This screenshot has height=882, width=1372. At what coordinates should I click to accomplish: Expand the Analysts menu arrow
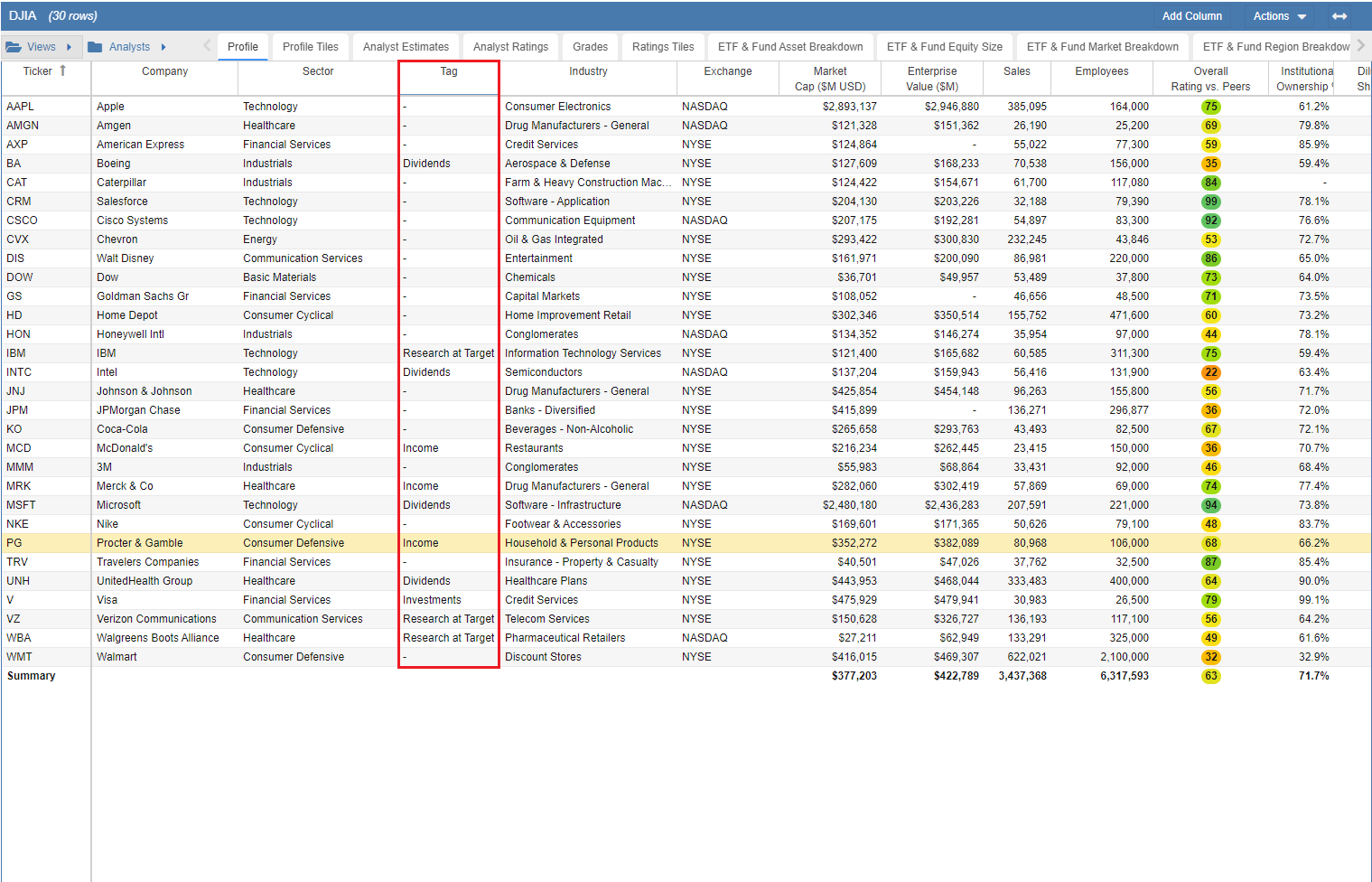point(163,47)
